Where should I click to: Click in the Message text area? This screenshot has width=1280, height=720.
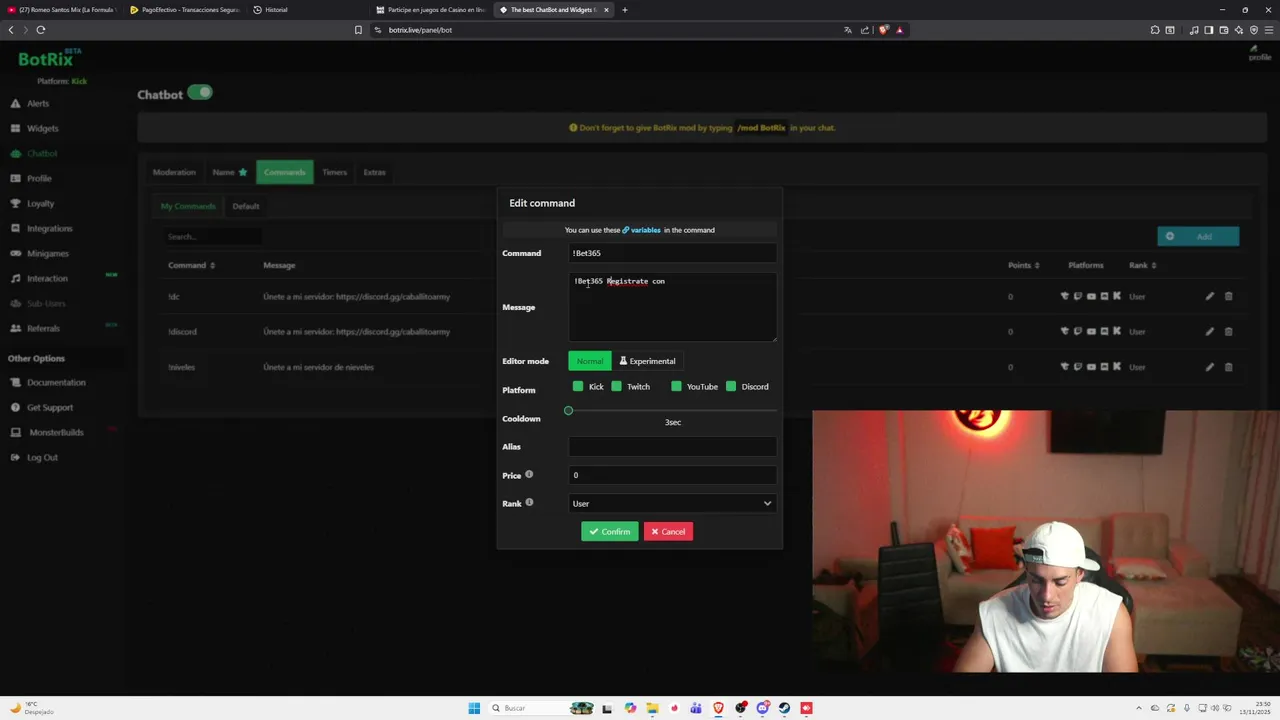coord(672,307)
